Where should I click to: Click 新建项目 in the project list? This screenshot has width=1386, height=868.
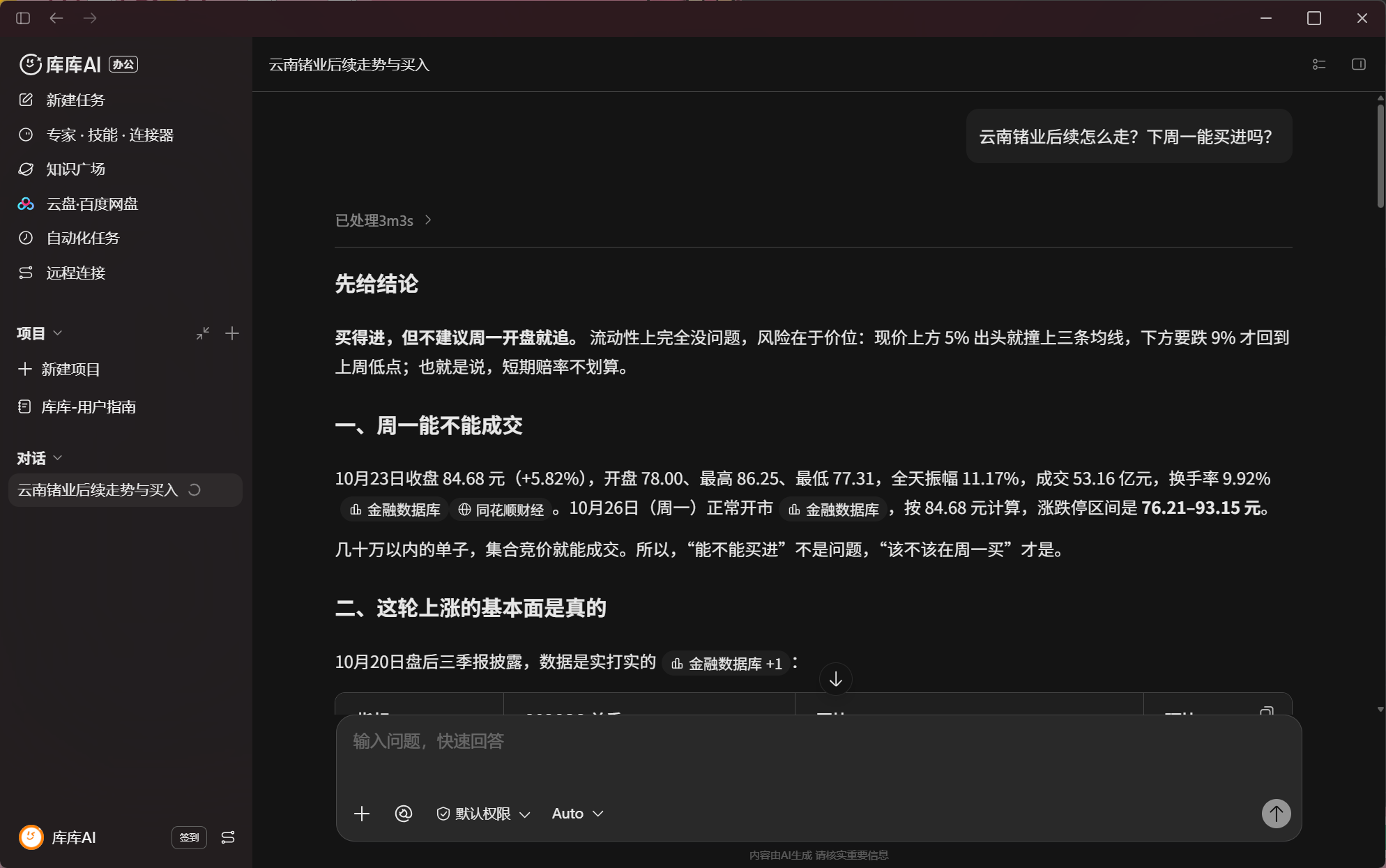pos(59,369)
